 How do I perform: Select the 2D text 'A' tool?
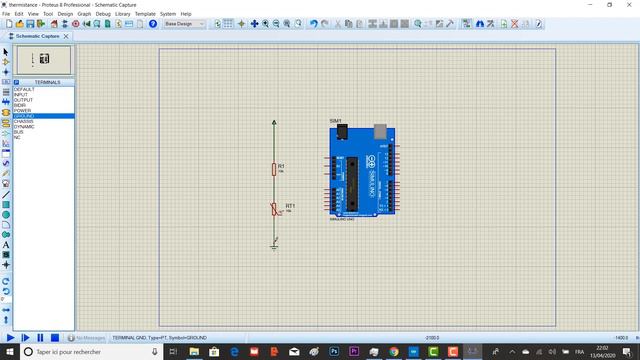click(x=6, y=245)
